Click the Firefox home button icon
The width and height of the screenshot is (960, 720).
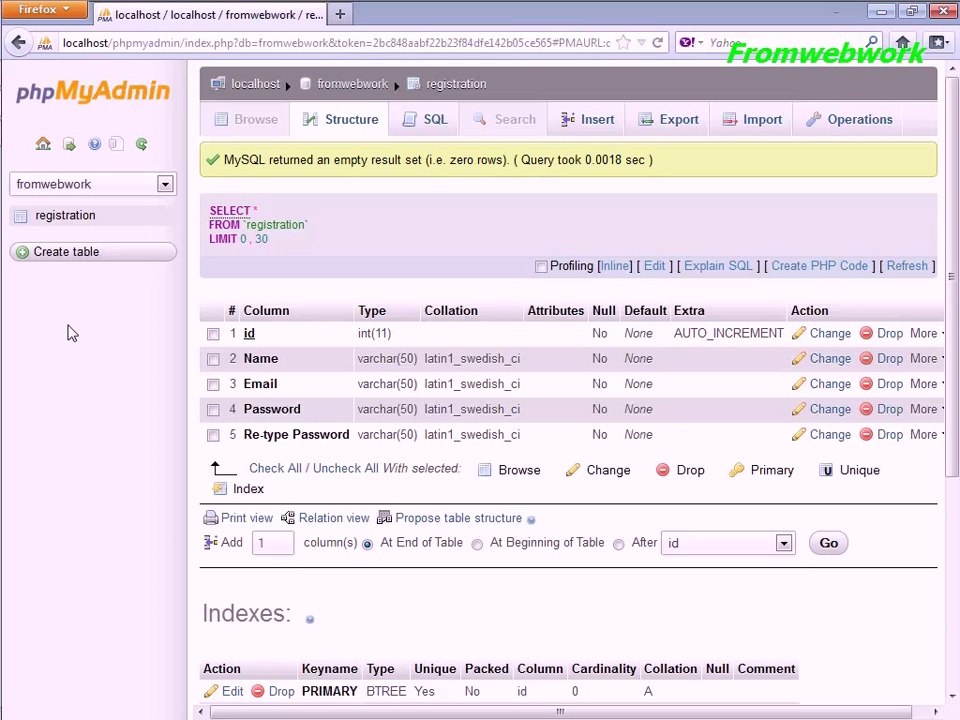click(x=902, y=42)
